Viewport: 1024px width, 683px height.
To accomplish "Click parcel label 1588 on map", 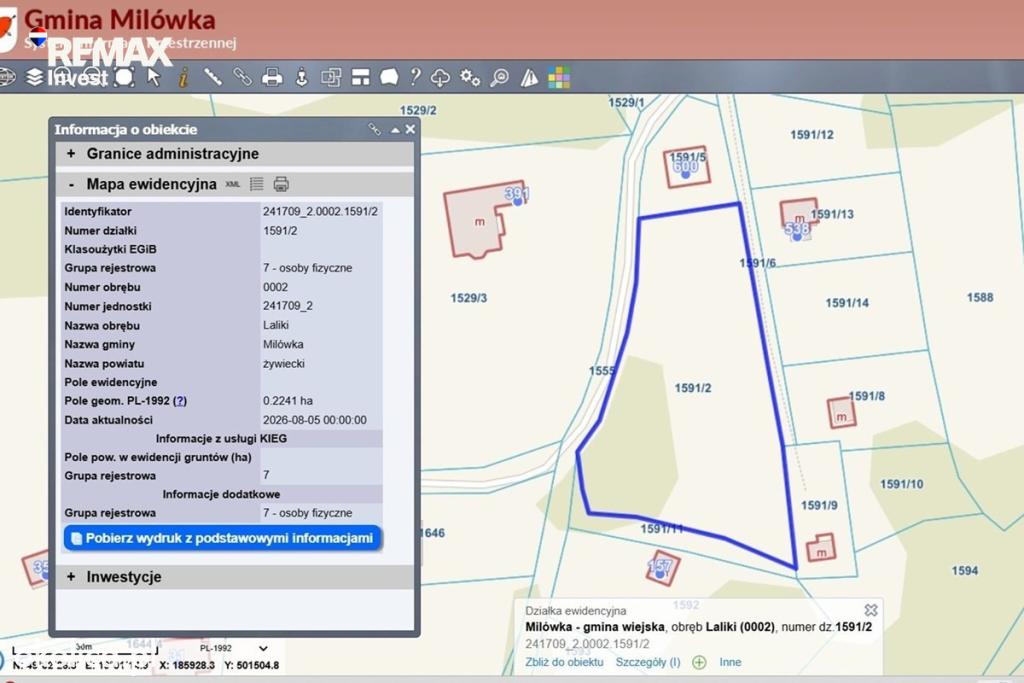I will point(980,297).
